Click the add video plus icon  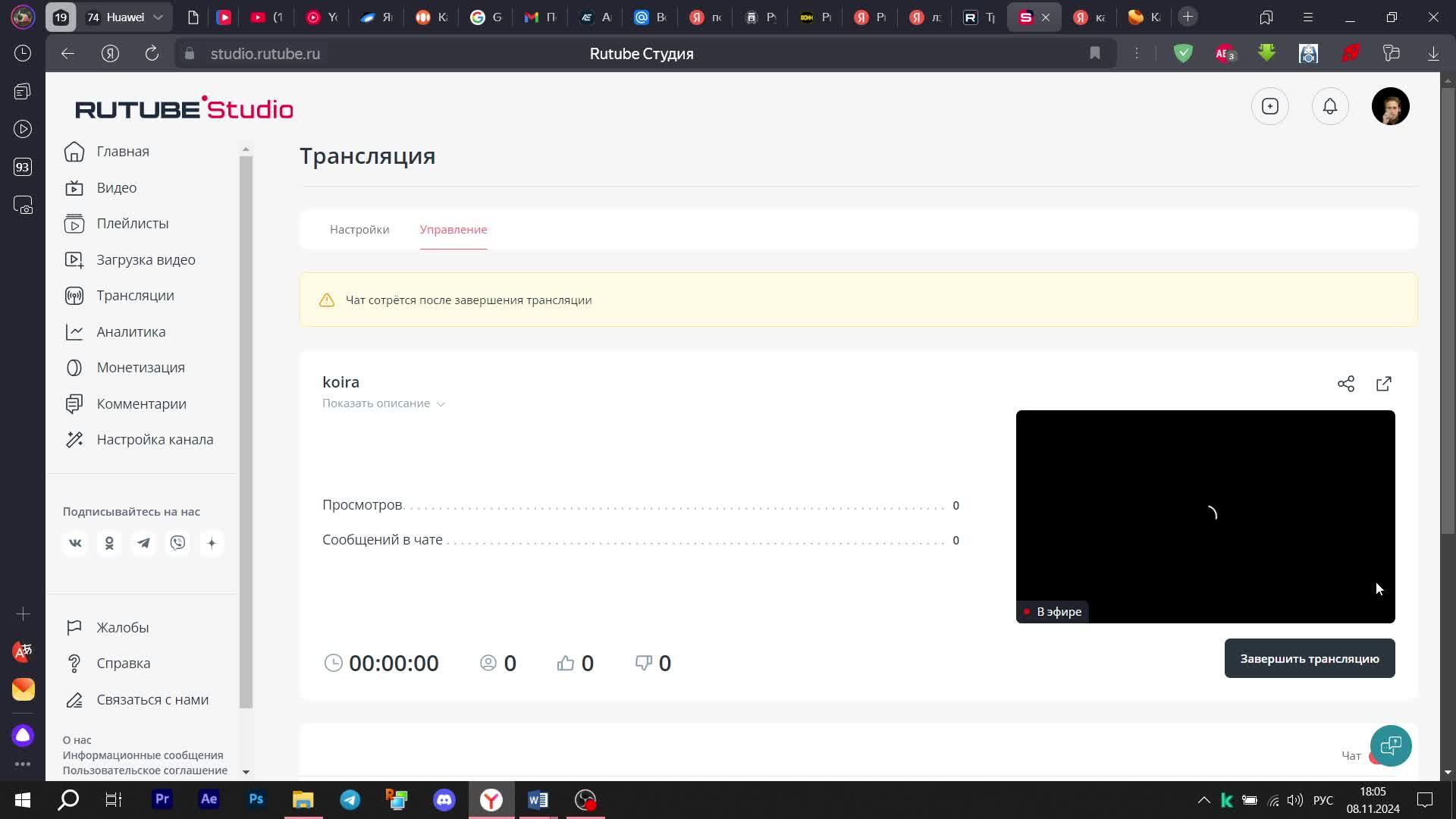pyautogui.click(x=1269, y=107)
